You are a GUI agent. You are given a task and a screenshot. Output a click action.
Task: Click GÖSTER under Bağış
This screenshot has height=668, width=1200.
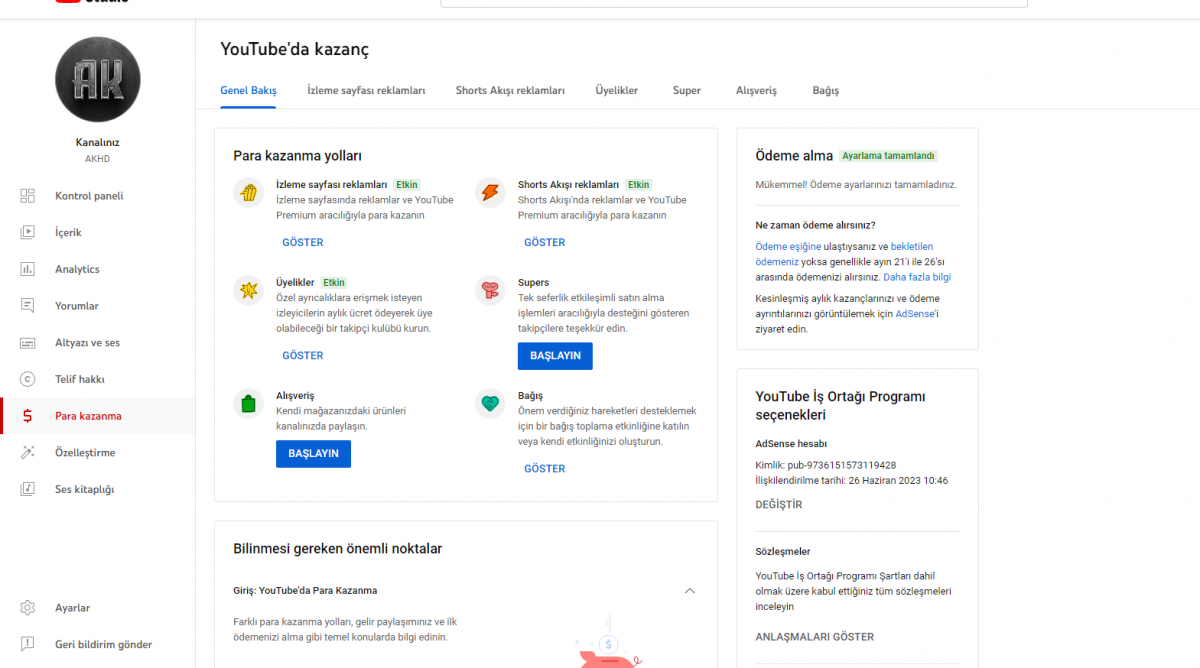545,468
